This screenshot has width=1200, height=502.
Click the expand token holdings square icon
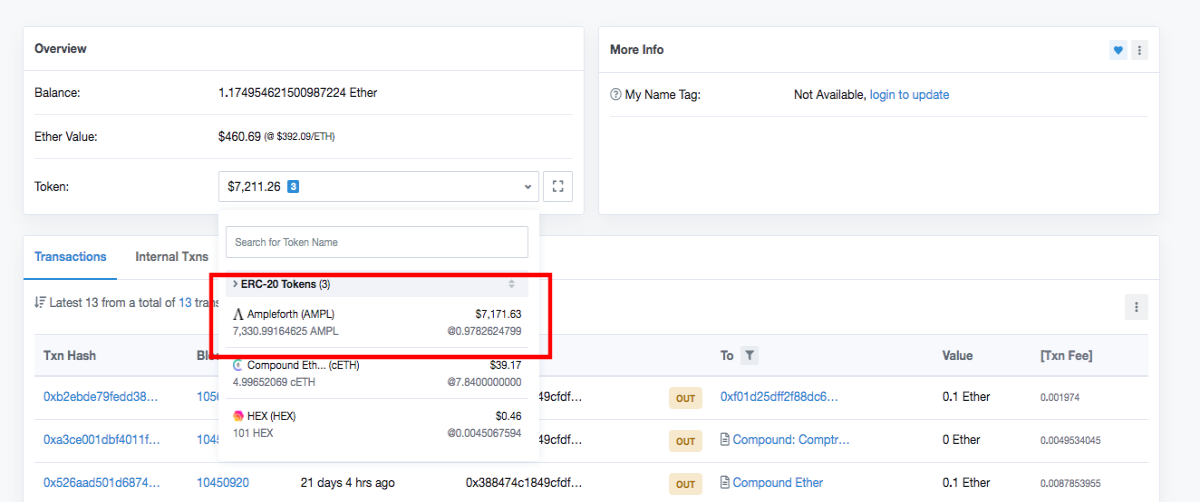click(558, 186)
